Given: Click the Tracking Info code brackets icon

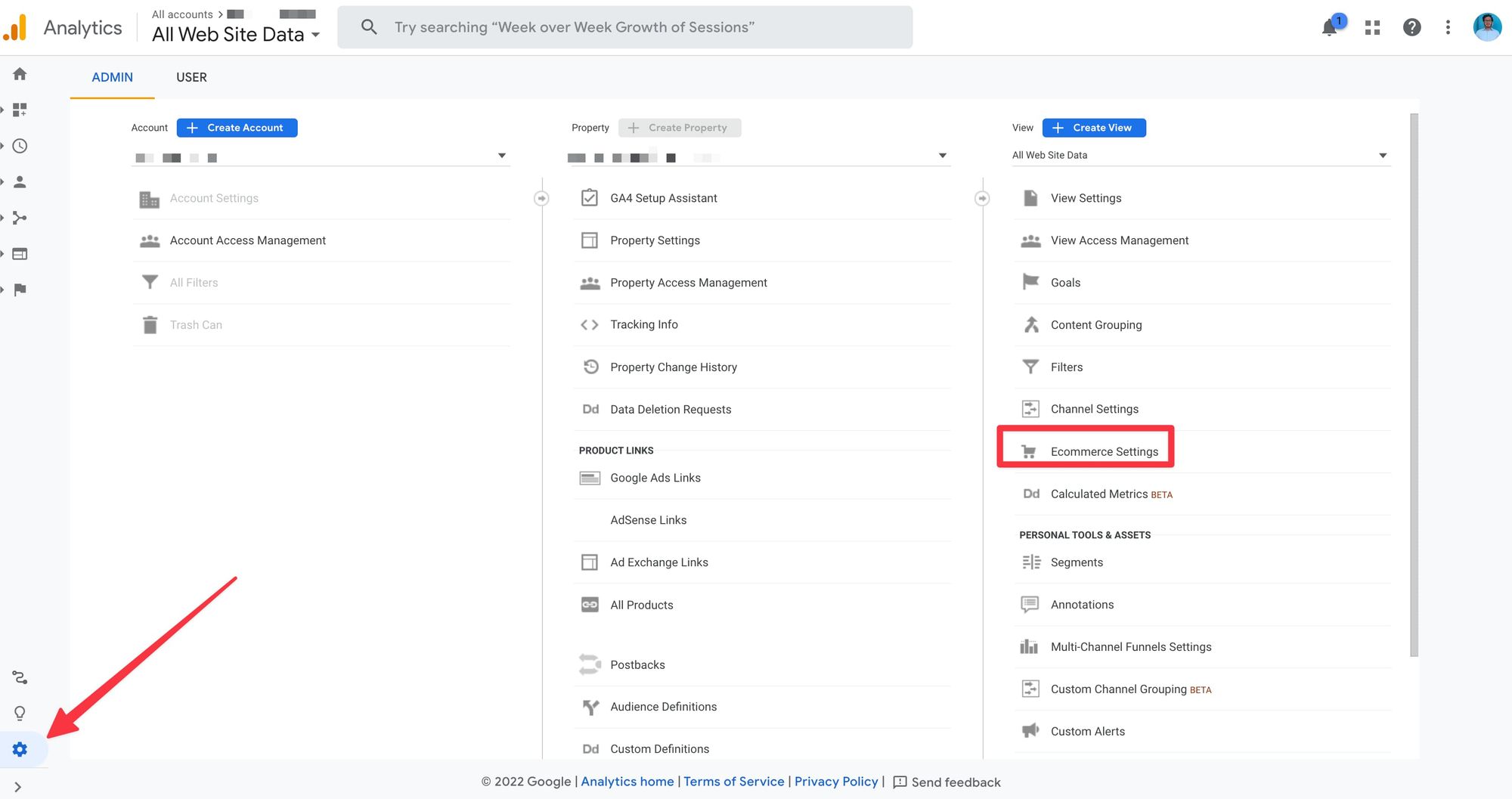Looking at the screenshot, I should pyautogui.click(x=590, y=325).
